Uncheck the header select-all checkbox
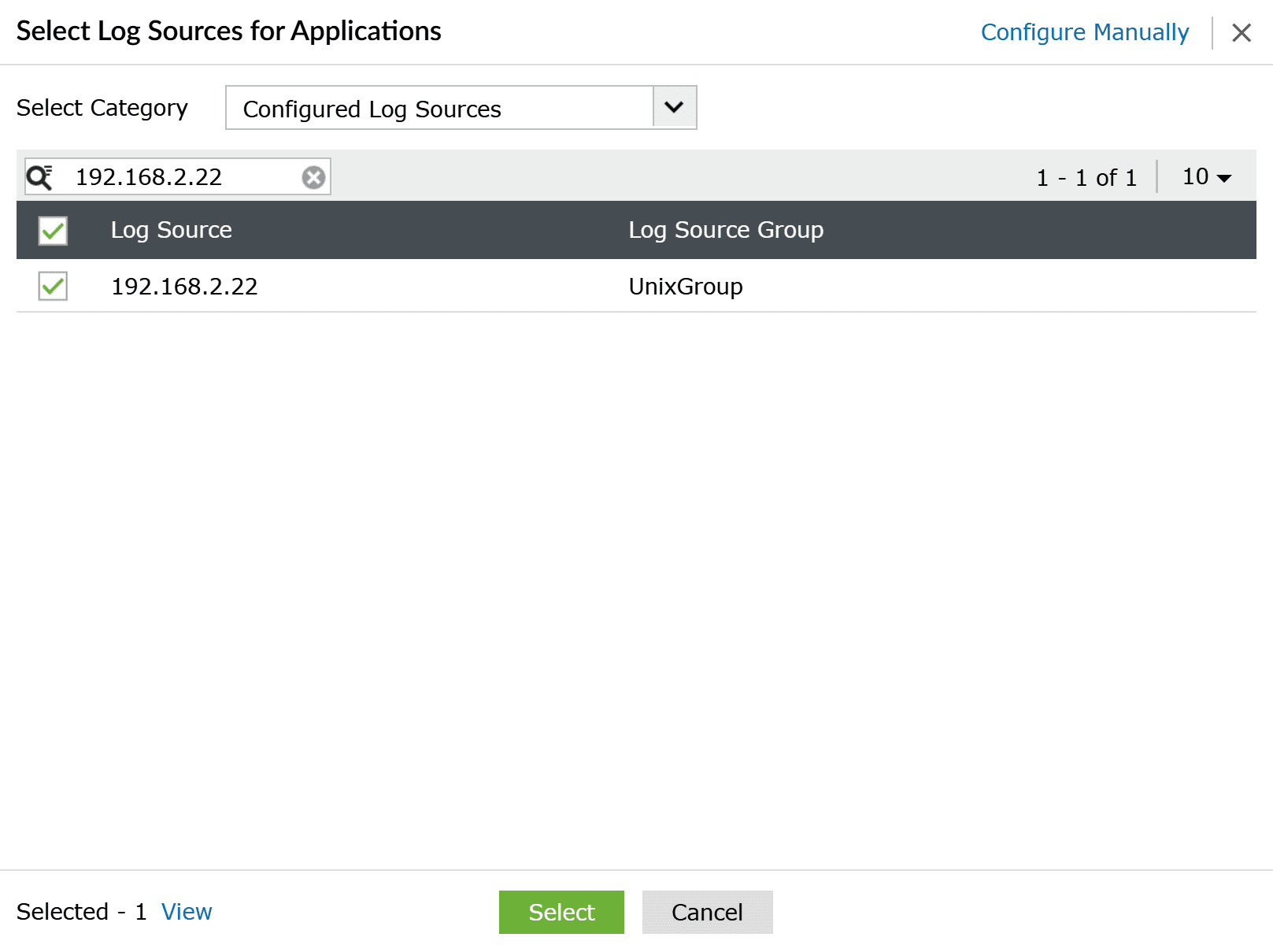 click(52, 231)
